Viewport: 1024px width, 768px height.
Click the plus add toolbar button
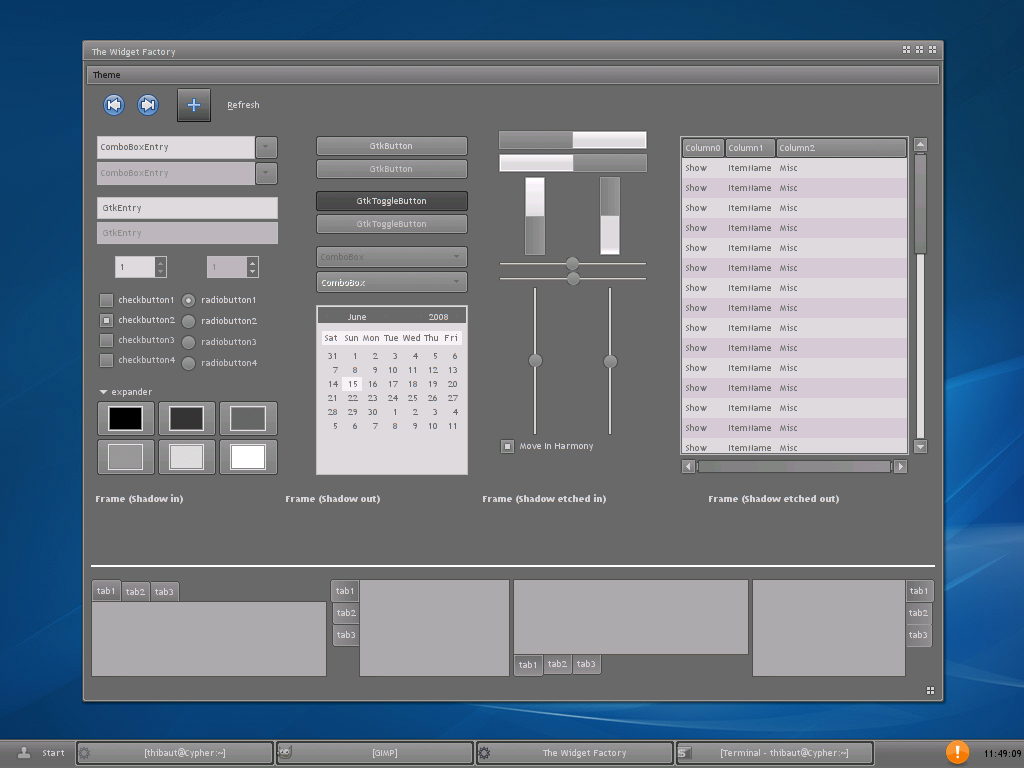[194, 104]
